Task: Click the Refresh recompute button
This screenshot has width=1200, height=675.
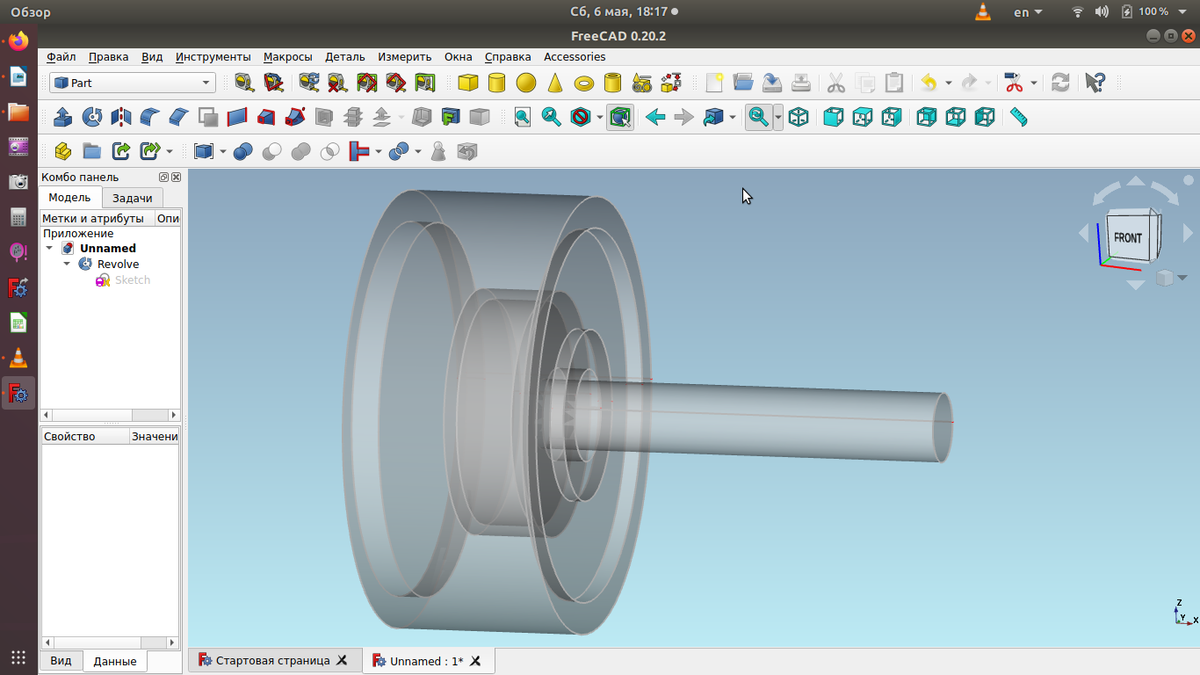Action: (x=1061, y=83)
